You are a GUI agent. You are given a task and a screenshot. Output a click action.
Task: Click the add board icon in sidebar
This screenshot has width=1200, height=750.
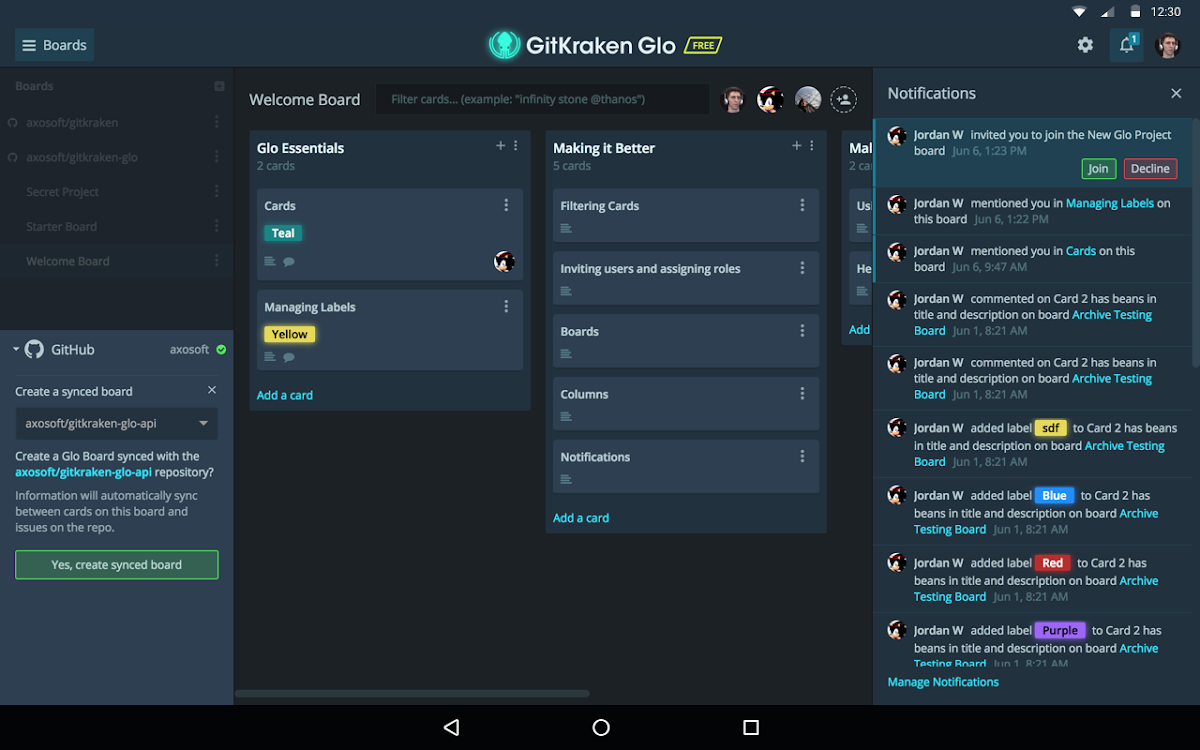pos(219,87)
